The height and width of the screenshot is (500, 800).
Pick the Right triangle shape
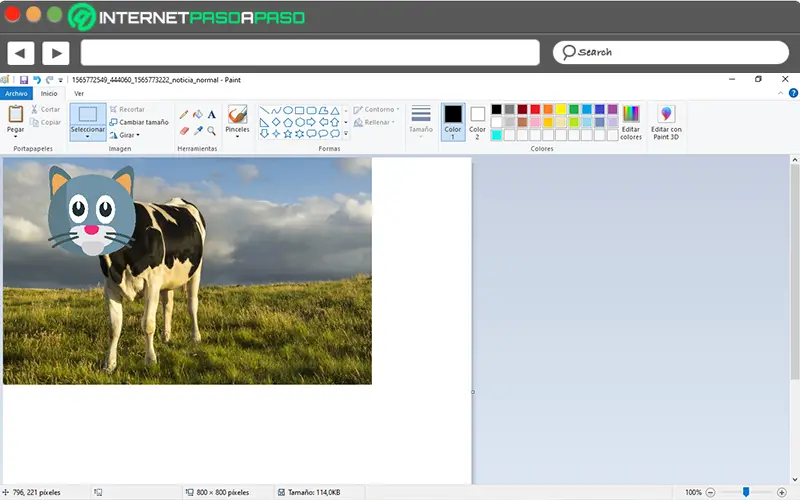pos(264,122)
